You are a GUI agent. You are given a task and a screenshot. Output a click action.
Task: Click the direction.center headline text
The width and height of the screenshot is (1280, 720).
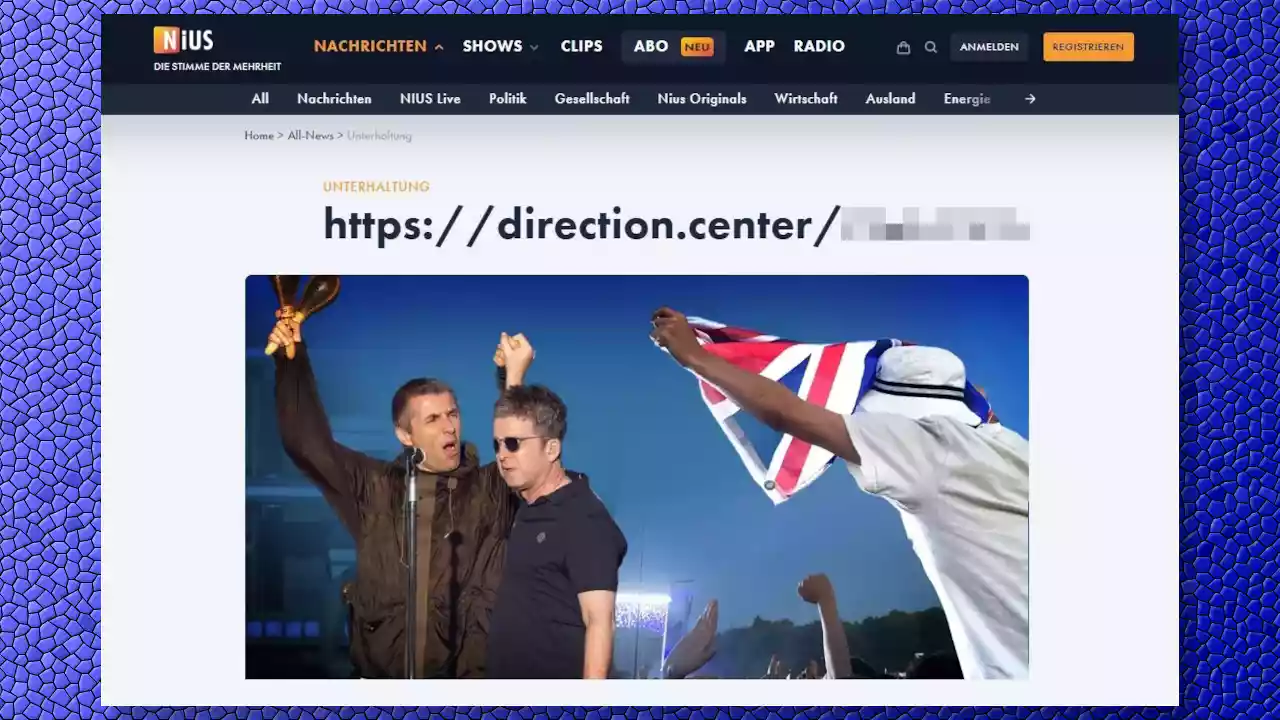[676, 225]
